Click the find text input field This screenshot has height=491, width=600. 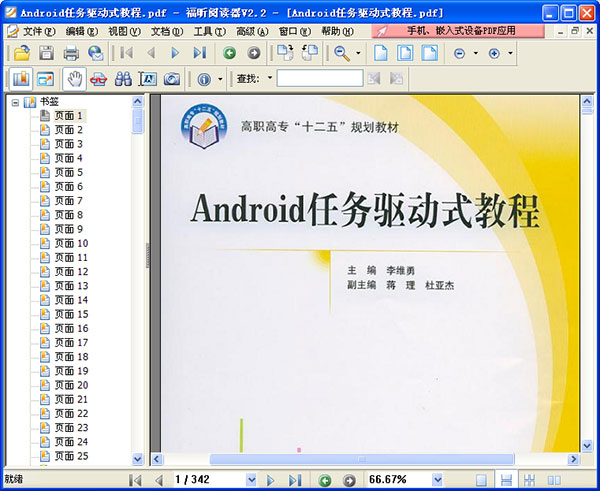click(320, 78)
